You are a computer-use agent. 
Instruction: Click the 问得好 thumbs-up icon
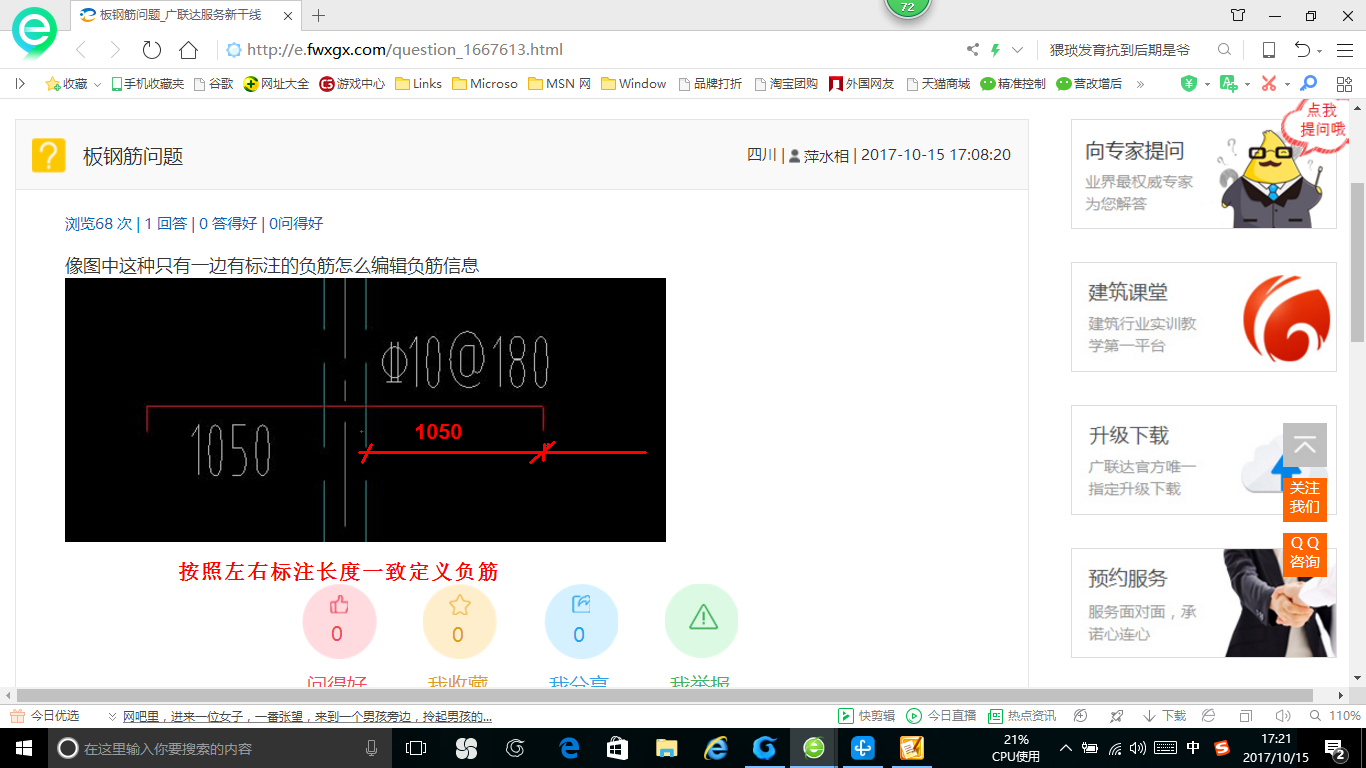339,621
